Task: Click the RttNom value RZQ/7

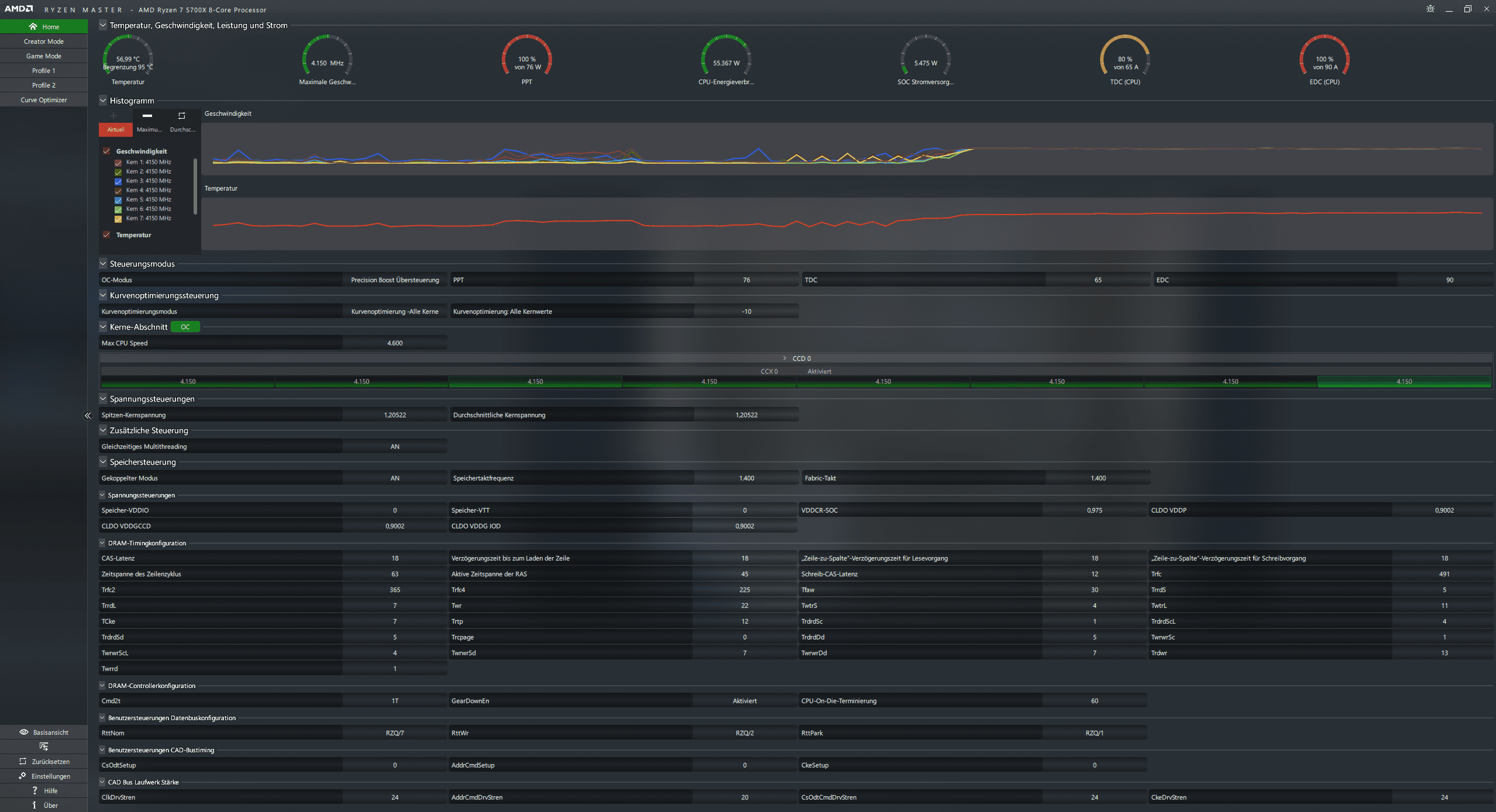Action: (x=395, y=733)
